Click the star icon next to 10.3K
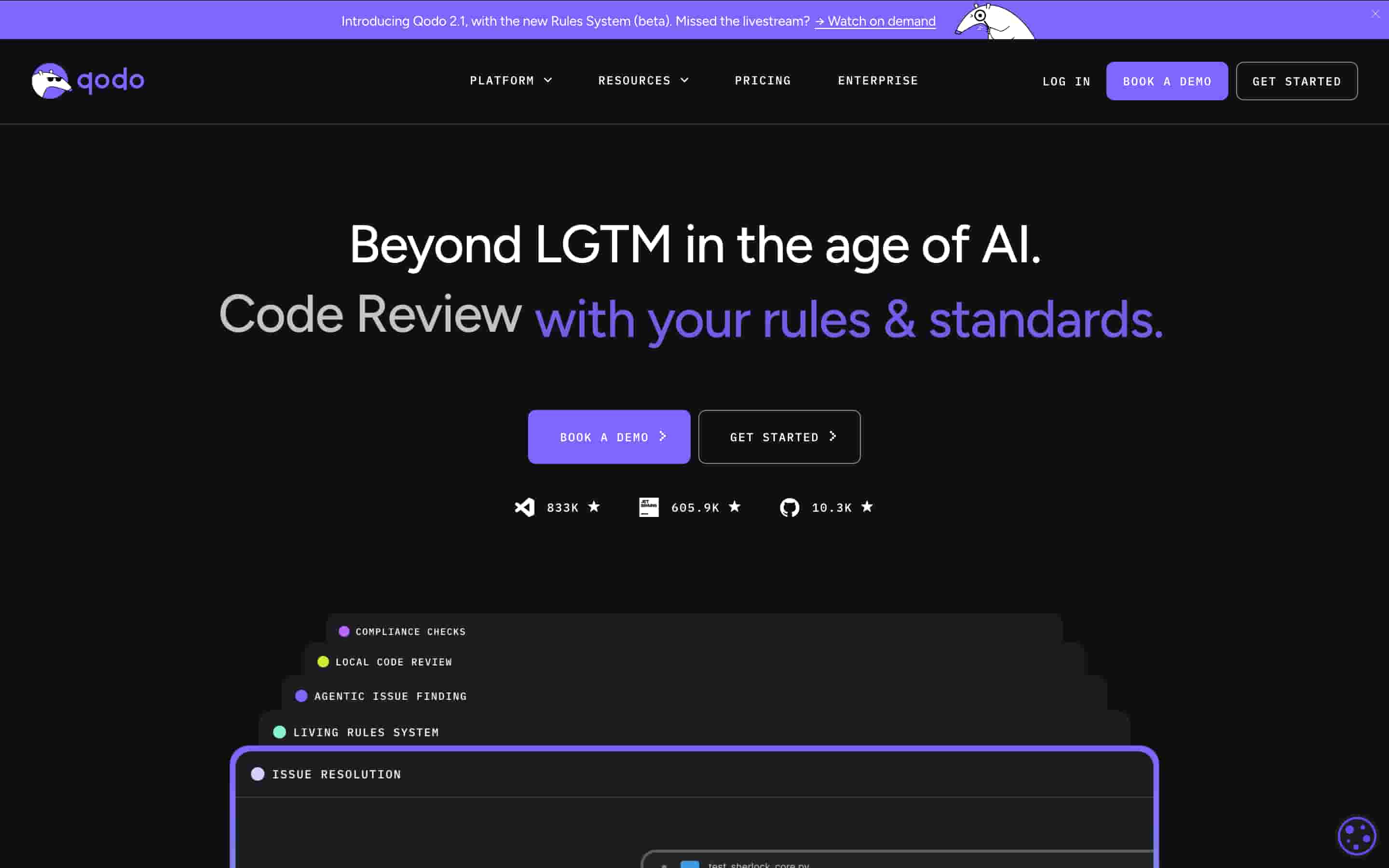 (x=867, y=507)
